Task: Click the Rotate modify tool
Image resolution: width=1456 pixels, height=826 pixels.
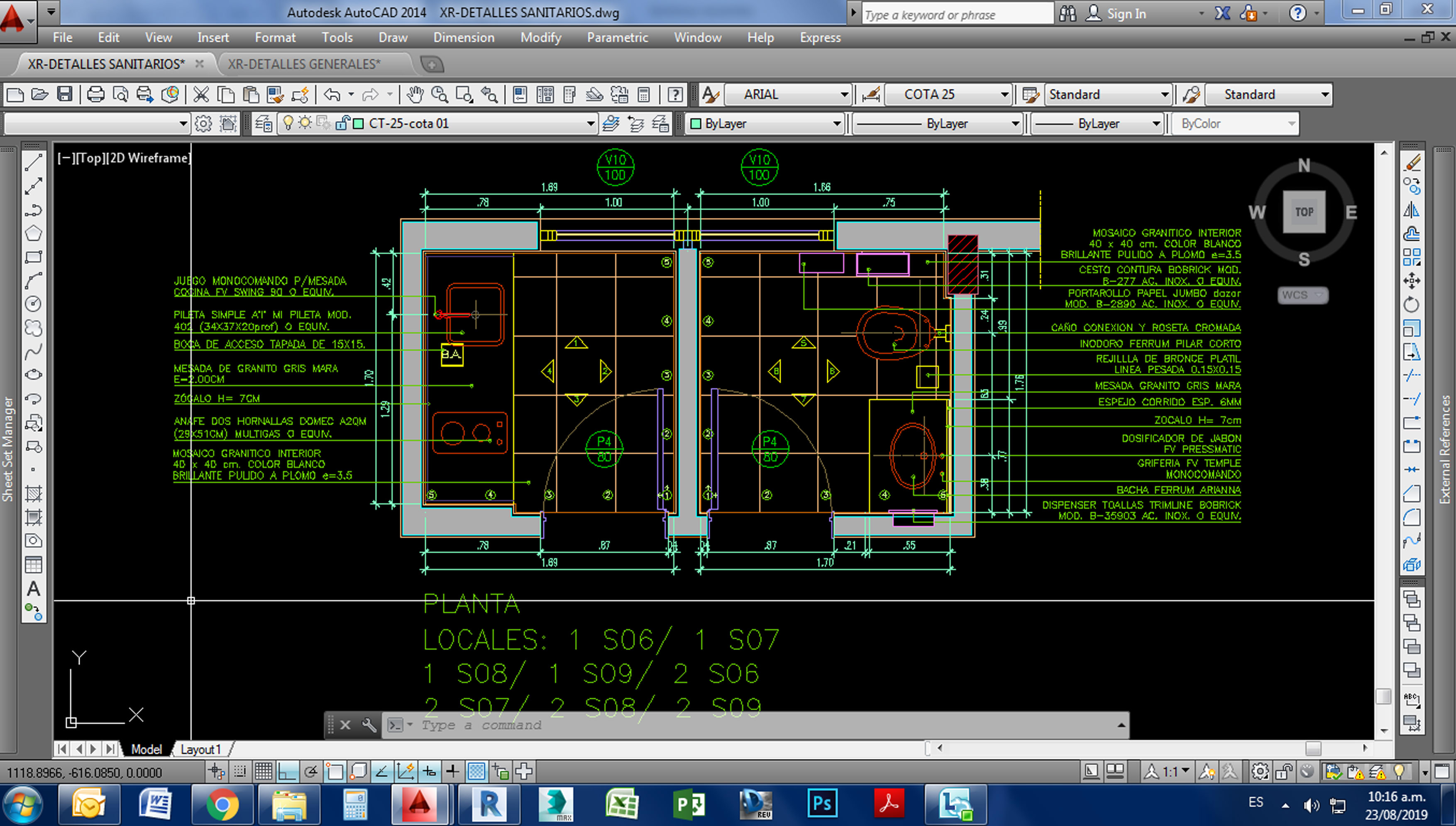Action: tap(1411, 305)
